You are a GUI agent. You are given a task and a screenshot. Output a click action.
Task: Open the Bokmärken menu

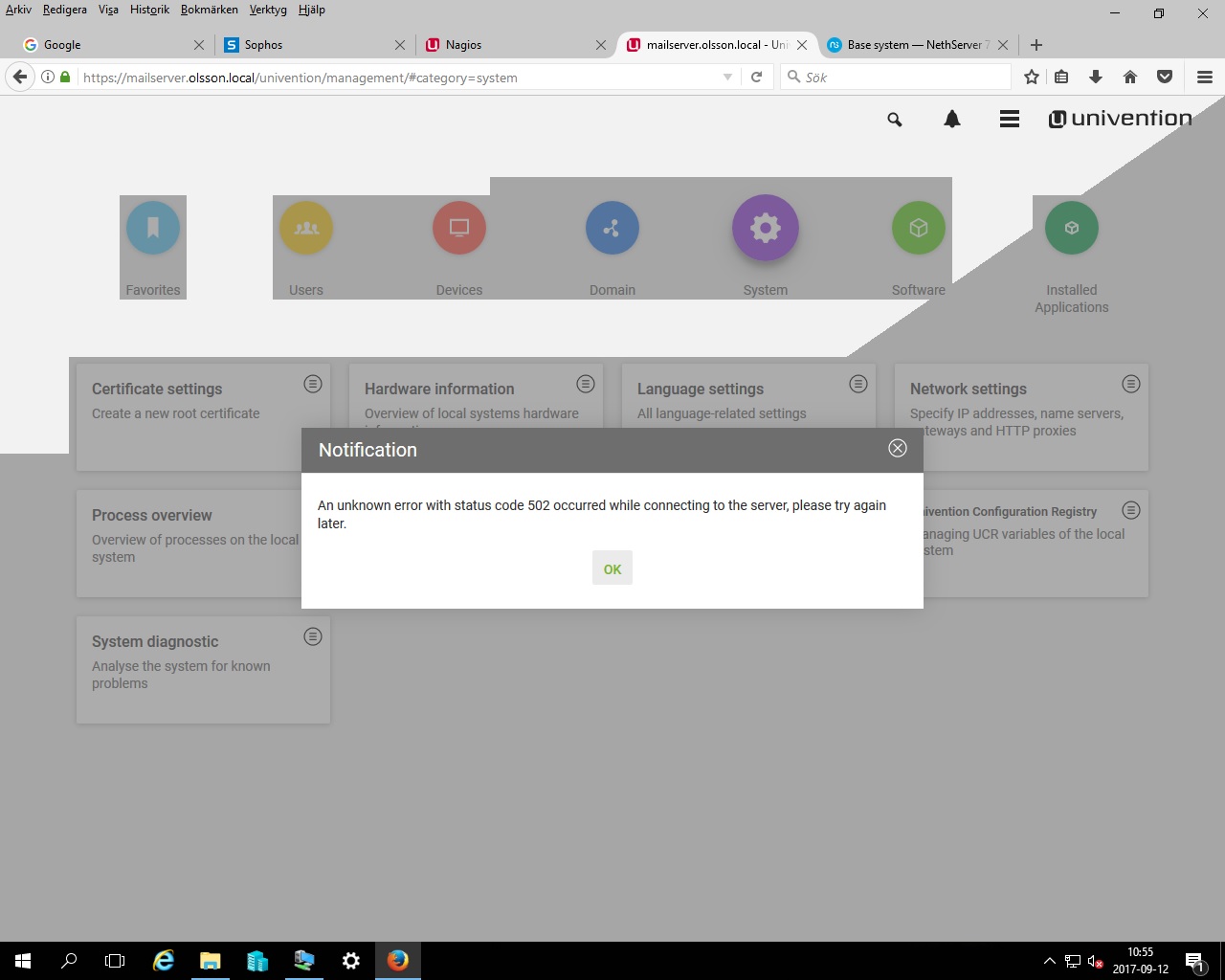[x=209, y=10]
